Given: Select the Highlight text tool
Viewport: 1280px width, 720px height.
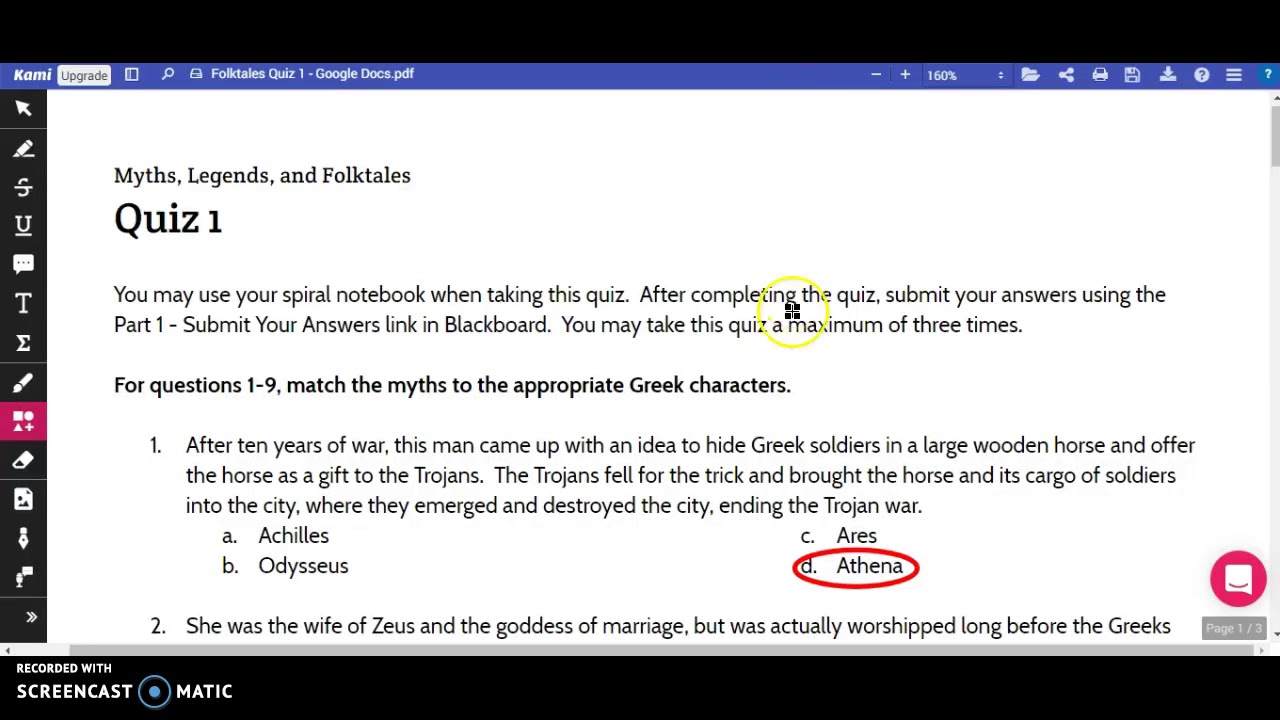Looking at the screenshot, I should pos(23,148).
